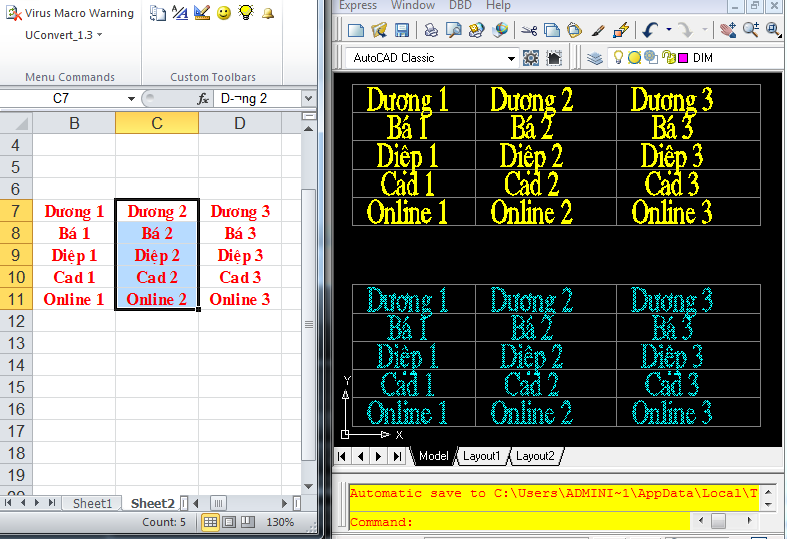Image resolution: width=787 pixels, height=539 pixels.
Task: Select cell D7 containing Dương 3
Action: pyautogui.click(x=240, y=211)
